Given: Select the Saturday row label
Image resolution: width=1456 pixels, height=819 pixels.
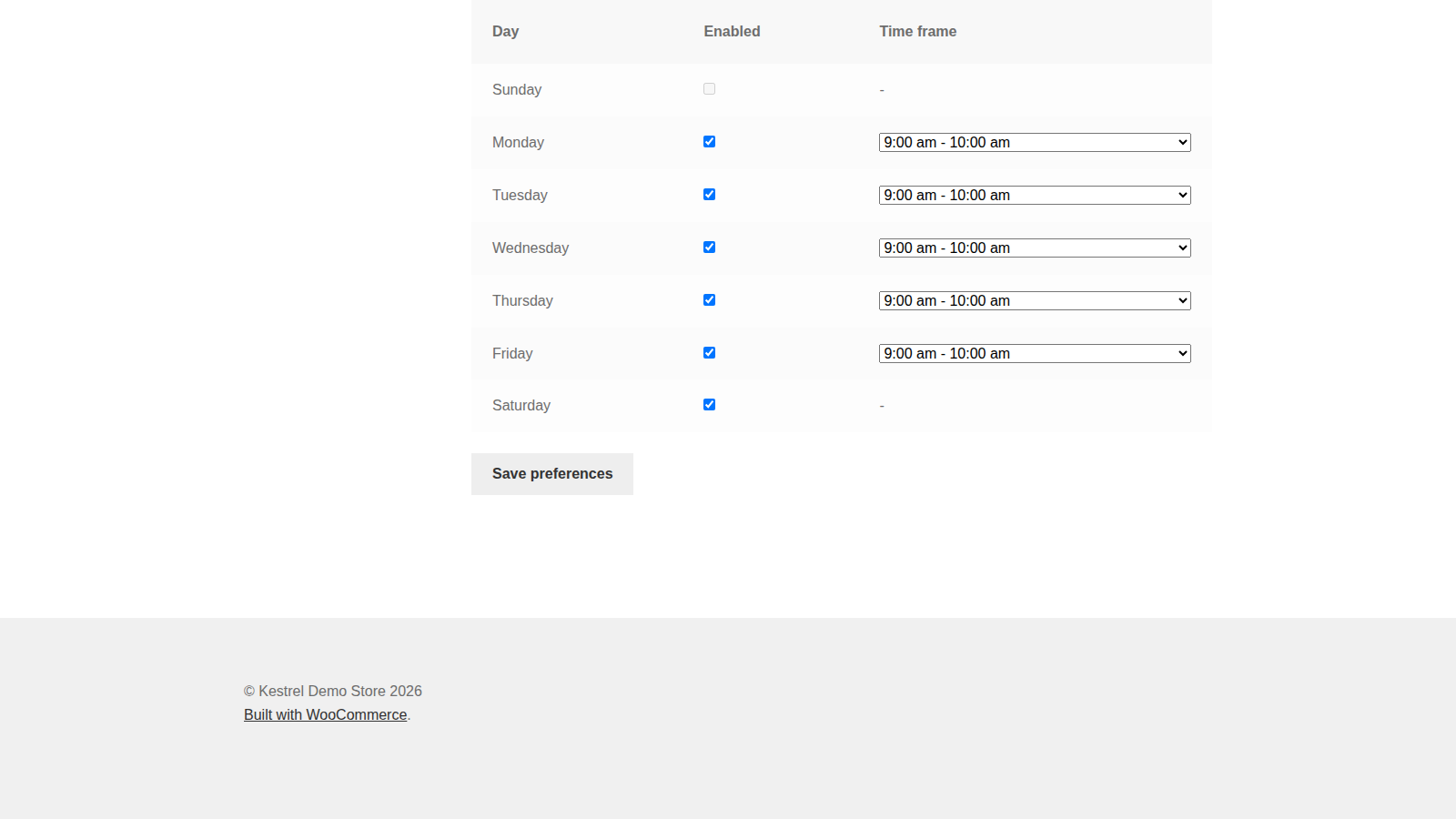Looking at the screenshot, I should pos(521,406).
